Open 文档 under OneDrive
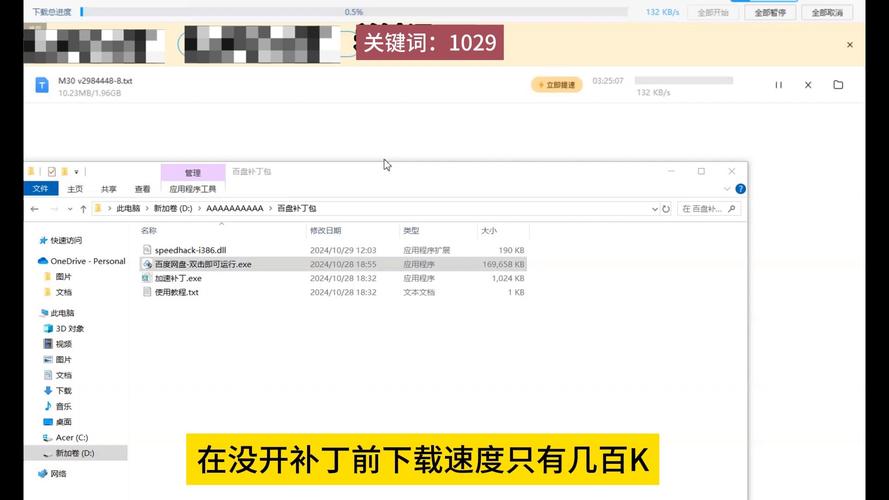The image size is (889, 500). pyautogui.click(x=64, y=293)
